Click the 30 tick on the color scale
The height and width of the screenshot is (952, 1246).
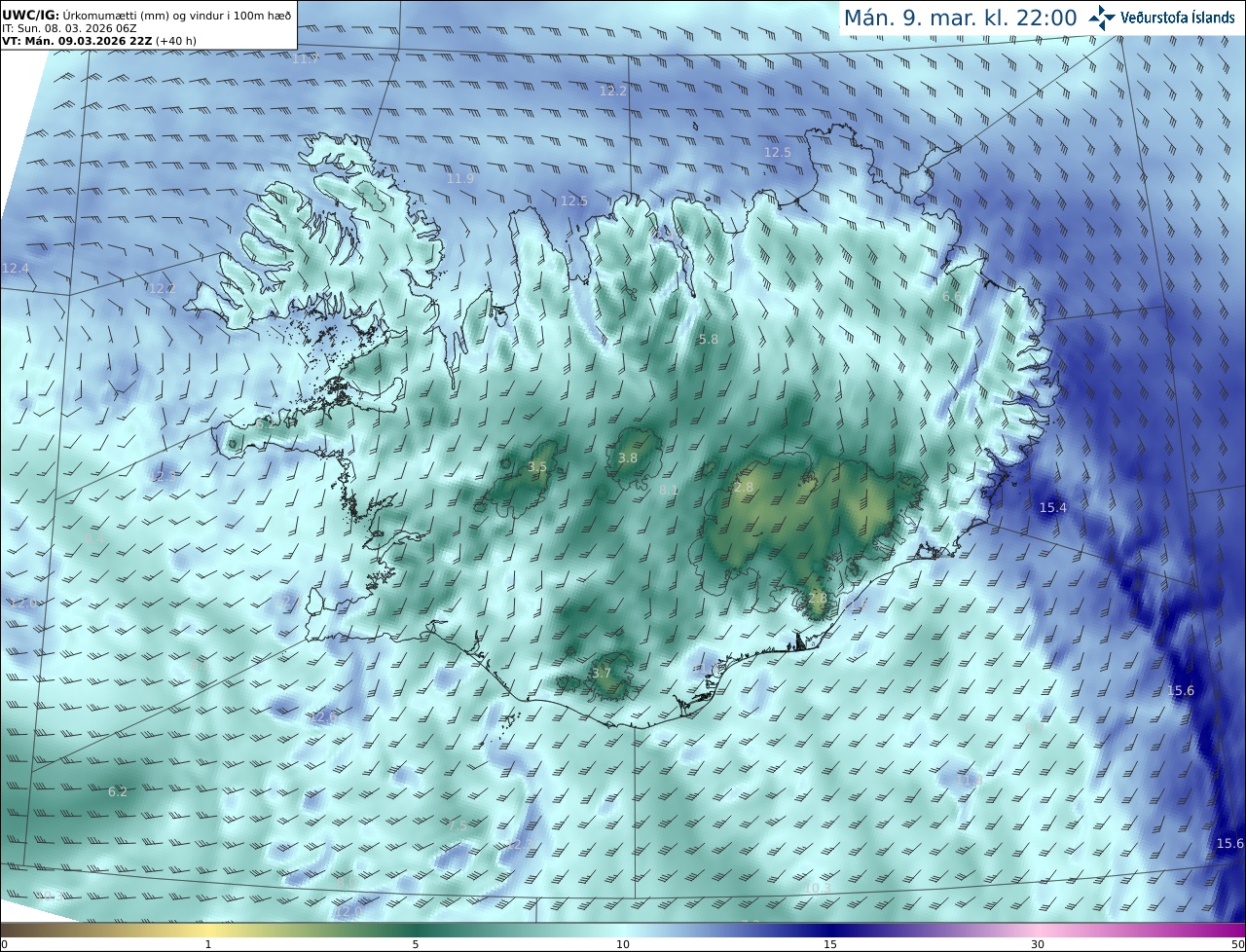(x=1038, y=944)
